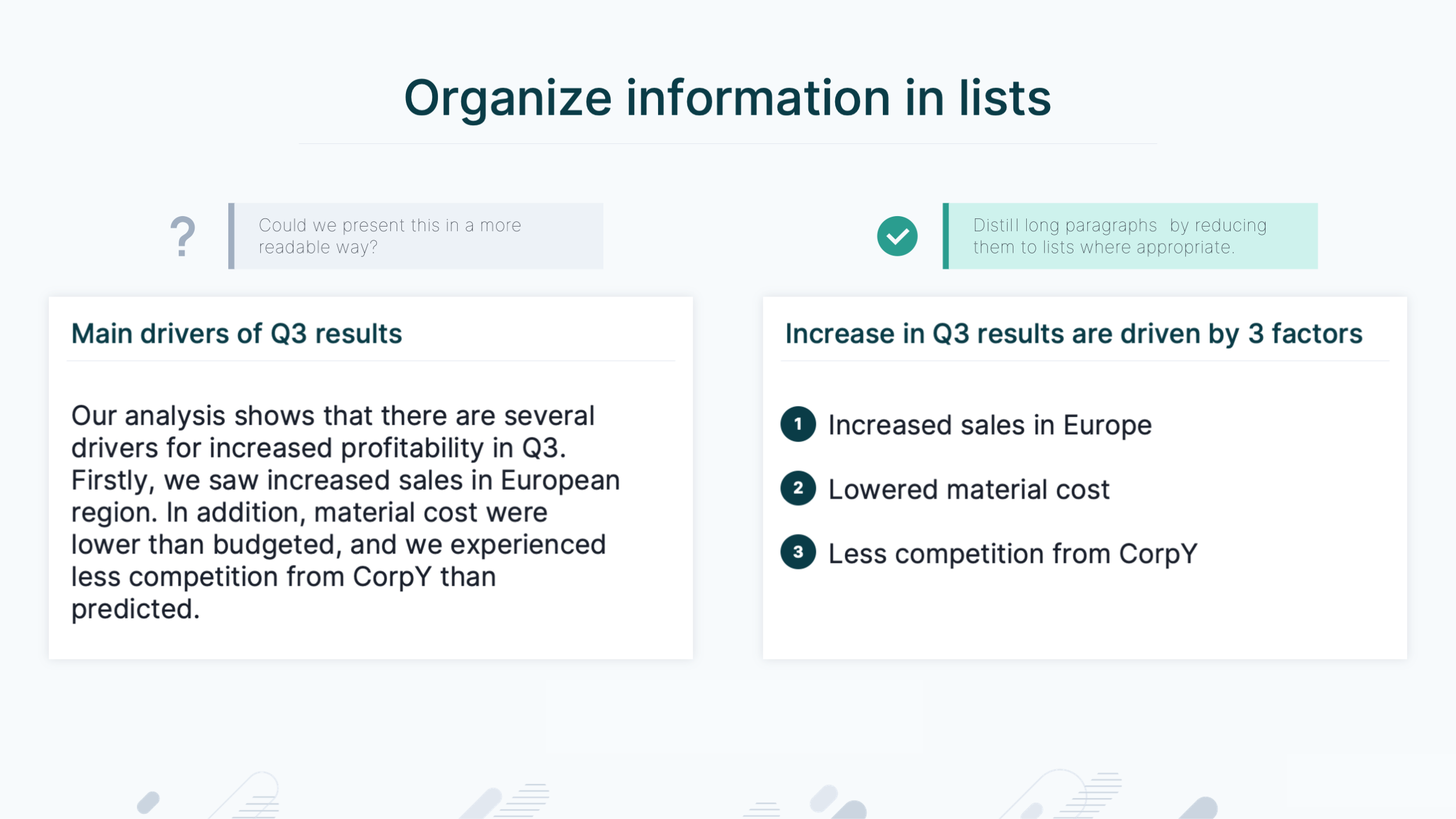Toggle the question indicator beside readability comment
The width and height of the screenshot is (1456, 819).
point(182,235)
